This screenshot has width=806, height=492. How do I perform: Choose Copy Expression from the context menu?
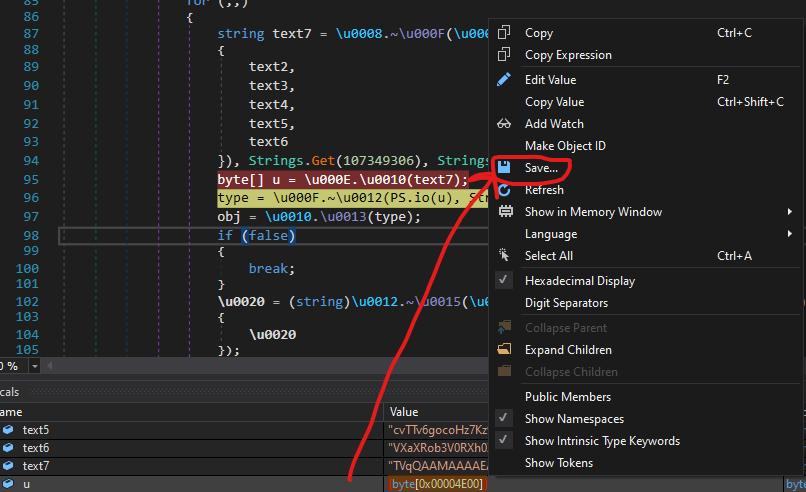click(x=568, y=55)
